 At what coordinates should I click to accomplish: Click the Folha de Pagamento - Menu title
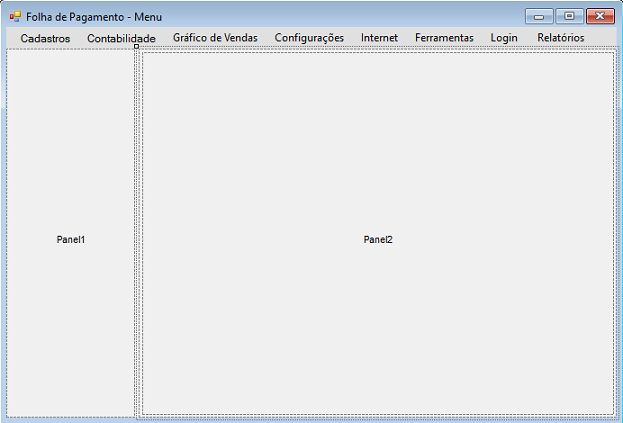coord(94,17)
